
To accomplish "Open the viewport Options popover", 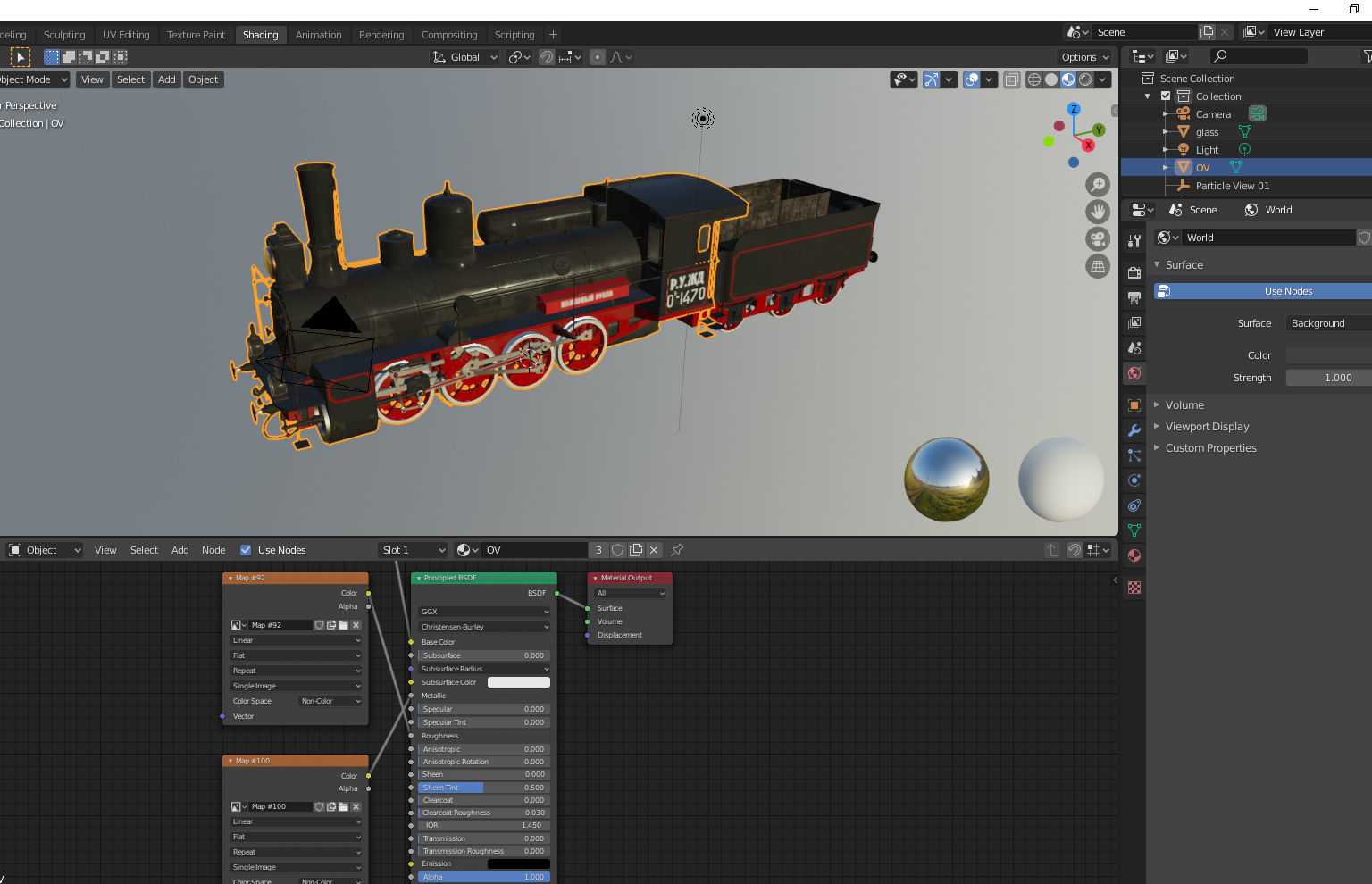I will (1084, 57).
